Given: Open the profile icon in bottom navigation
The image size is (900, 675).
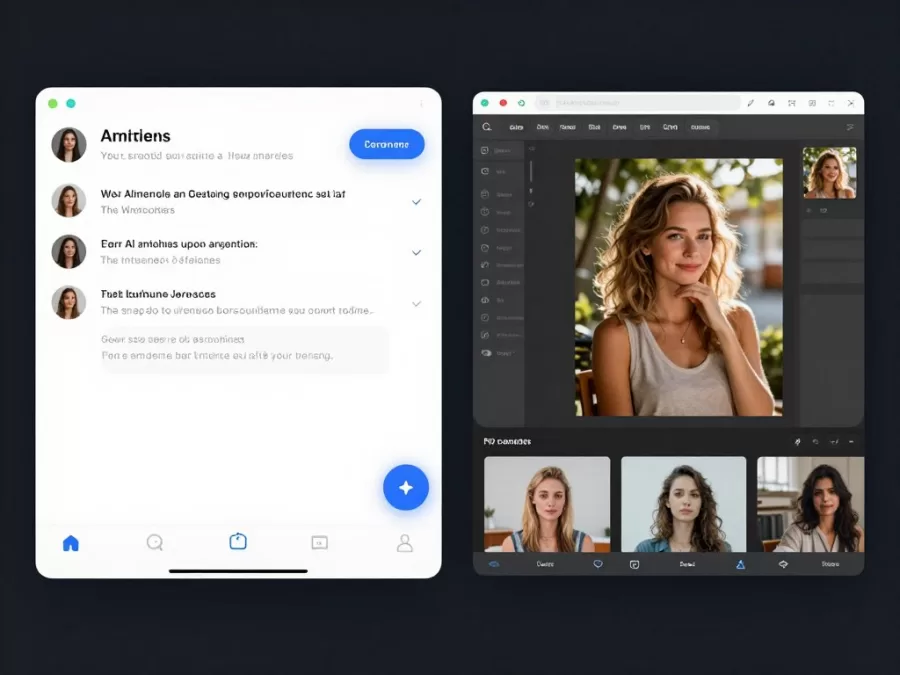Looking at the screenshot, I should pos(405,543).
